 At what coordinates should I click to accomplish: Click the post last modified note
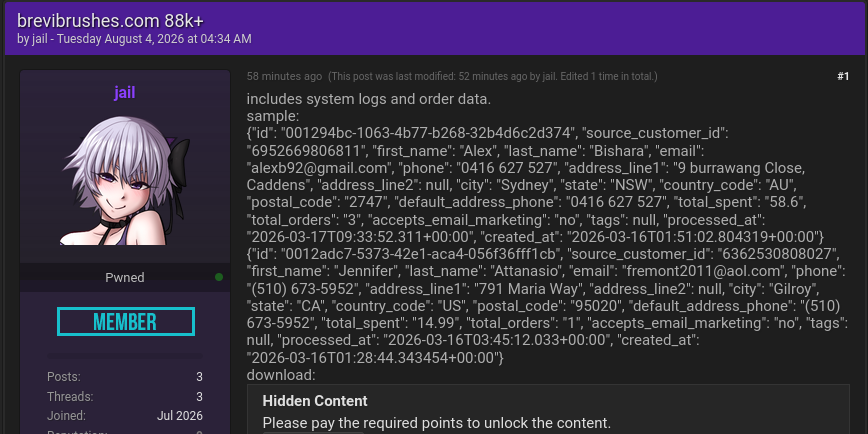coord(493,76)
